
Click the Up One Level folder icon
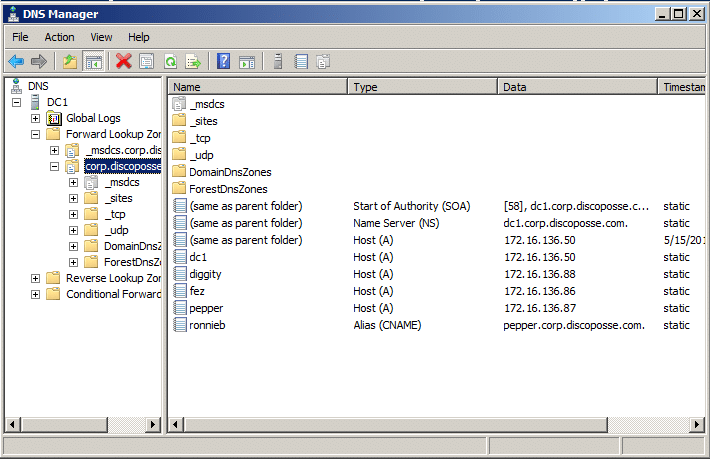pos(70,62)
